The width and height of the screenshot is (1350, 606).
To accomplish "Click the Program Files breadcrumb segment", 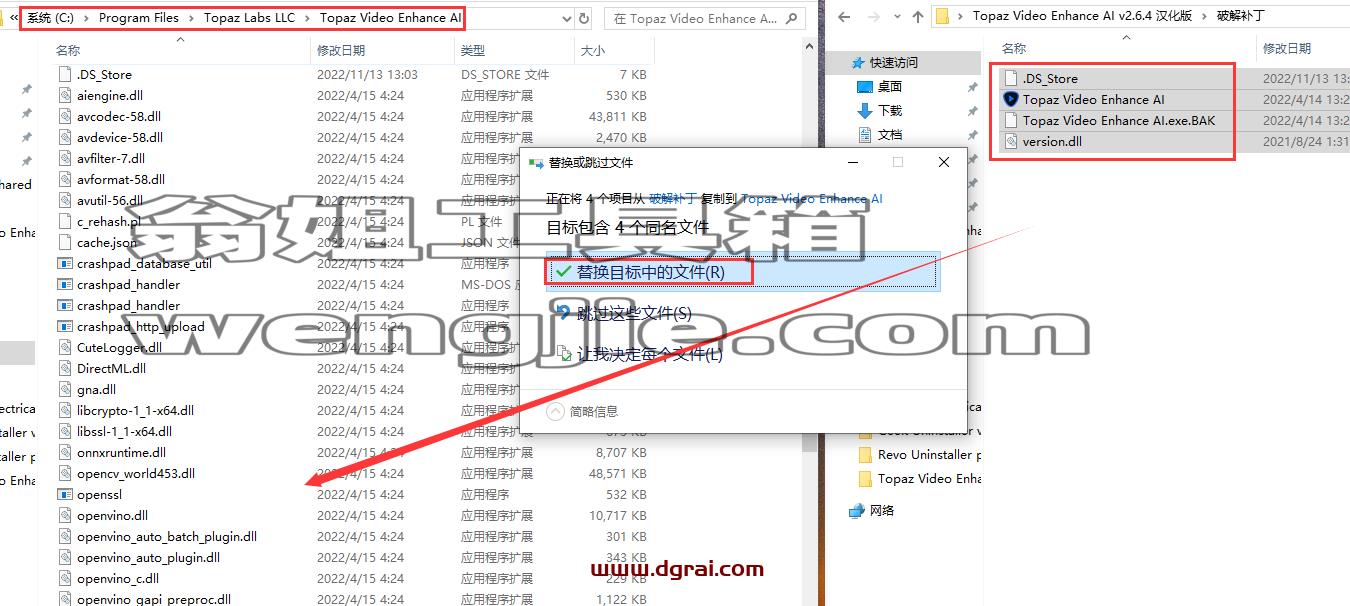I will point(138,18).
